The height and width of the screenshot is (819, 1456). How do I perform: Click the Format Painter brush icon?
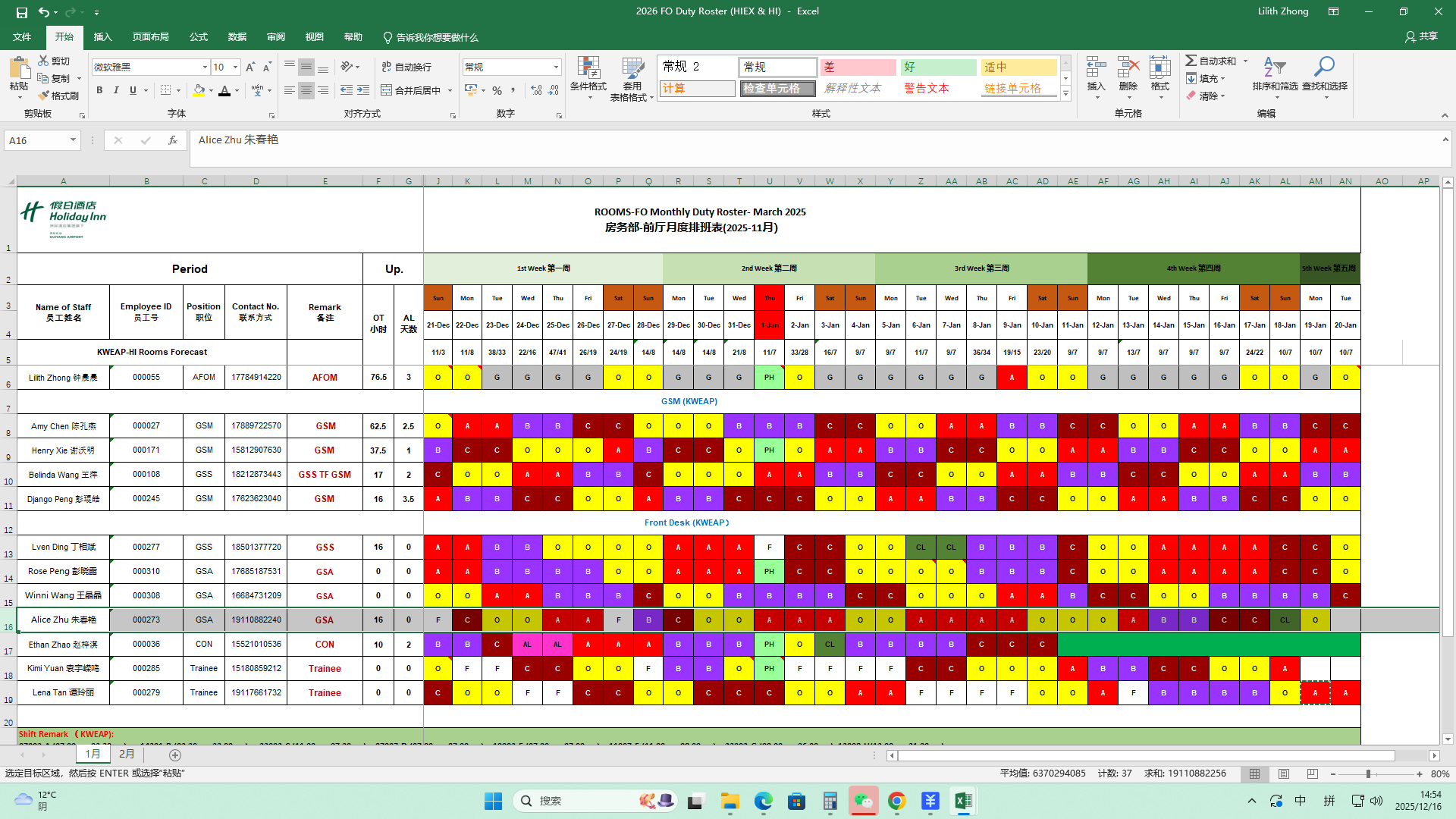click(43, 96)
